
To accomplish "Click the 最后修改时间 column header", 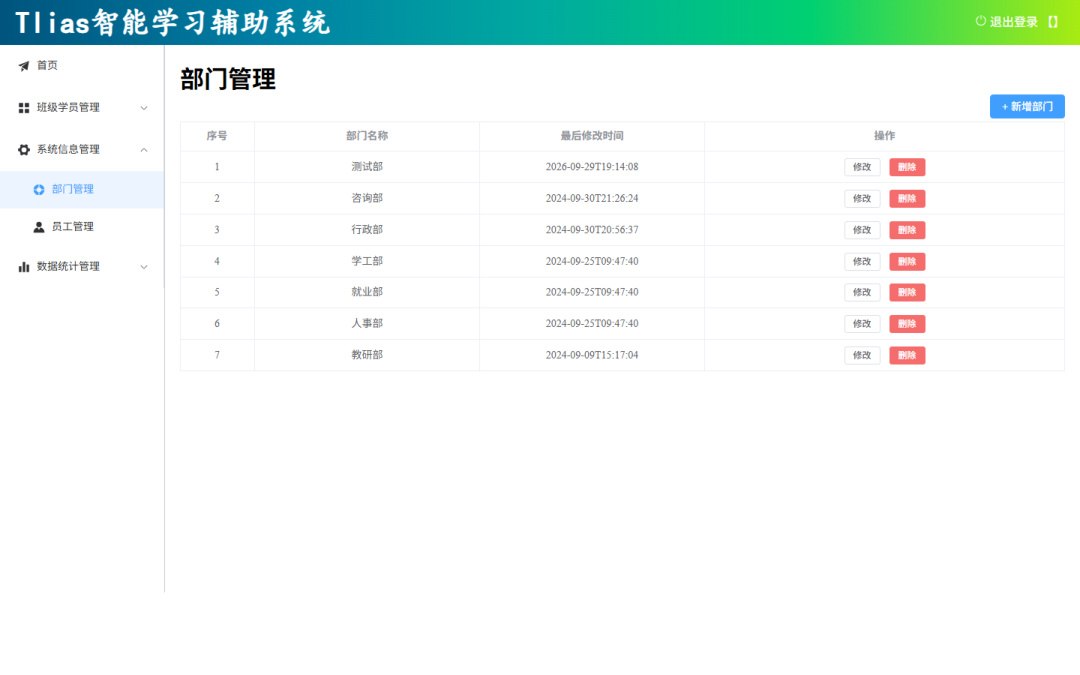I will click(x=592, y=136).
